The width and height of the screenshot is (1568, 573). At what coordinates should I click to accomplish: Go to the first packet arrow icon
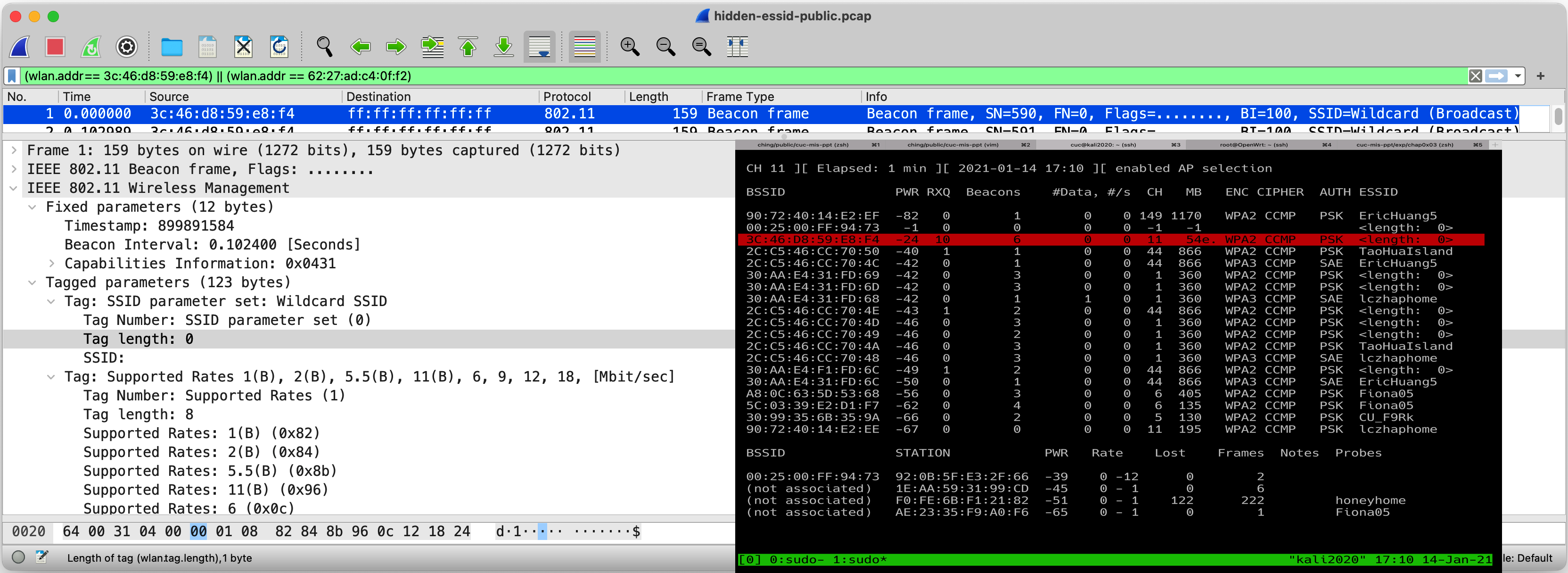[468, 47]
